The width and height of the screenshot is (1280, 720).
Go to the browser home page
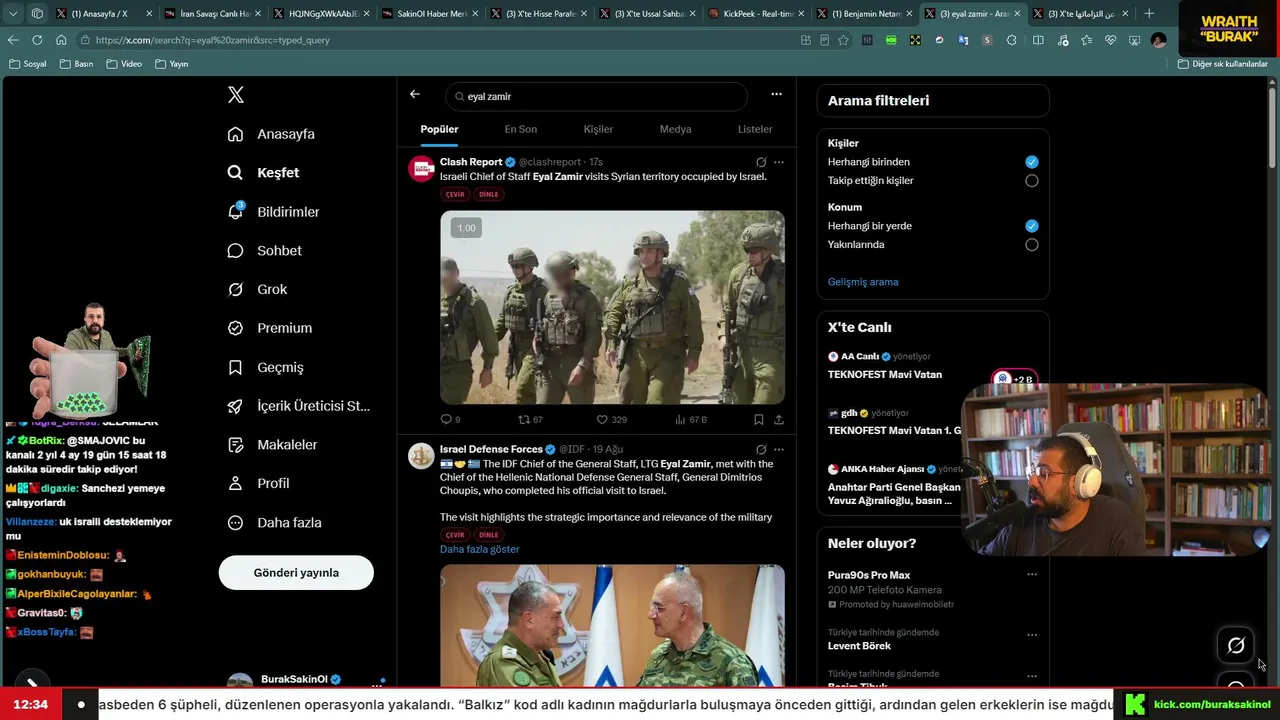[61, 40]
